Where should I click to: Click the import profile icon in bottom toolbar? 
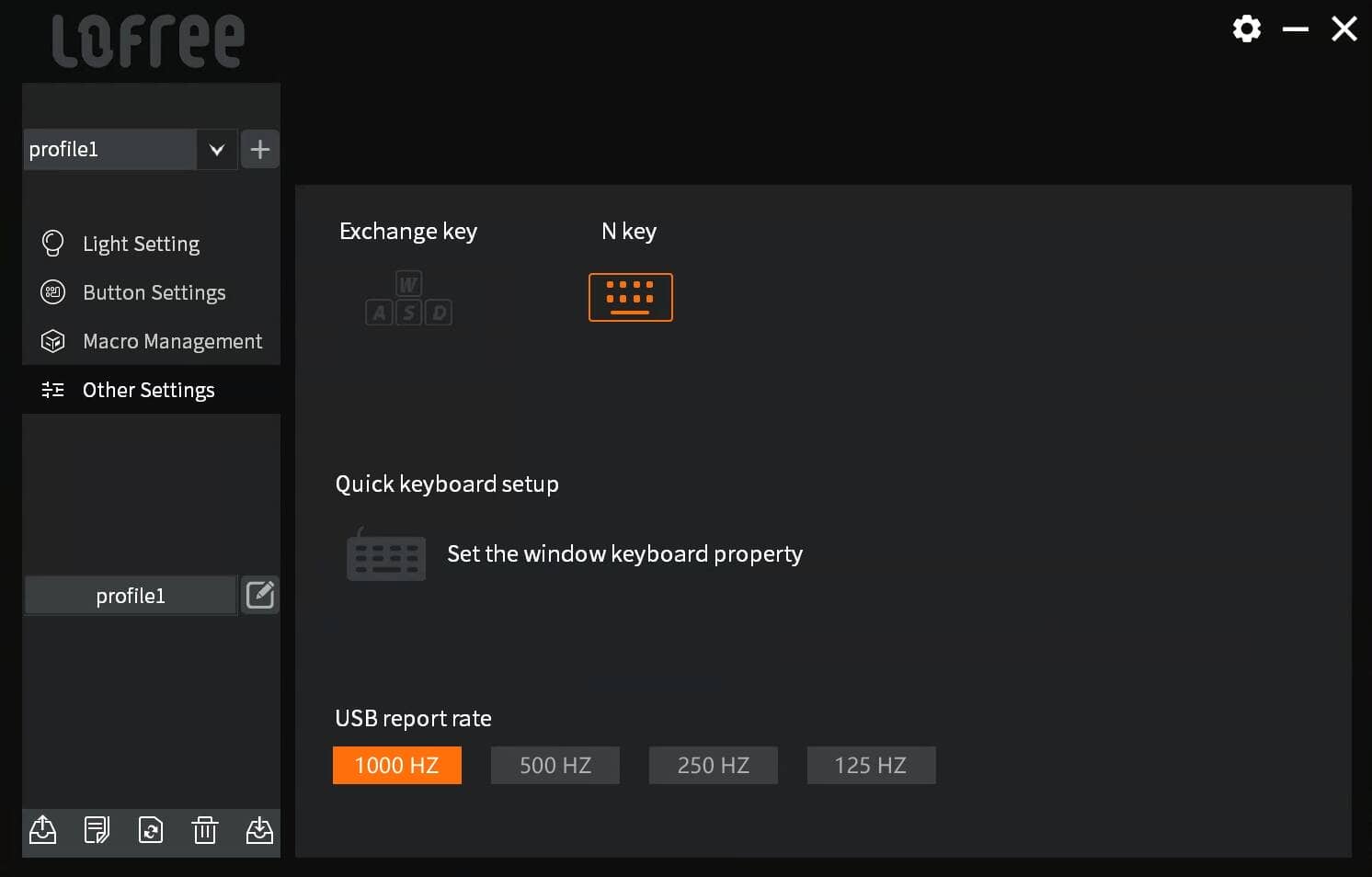tap(259, 830)
